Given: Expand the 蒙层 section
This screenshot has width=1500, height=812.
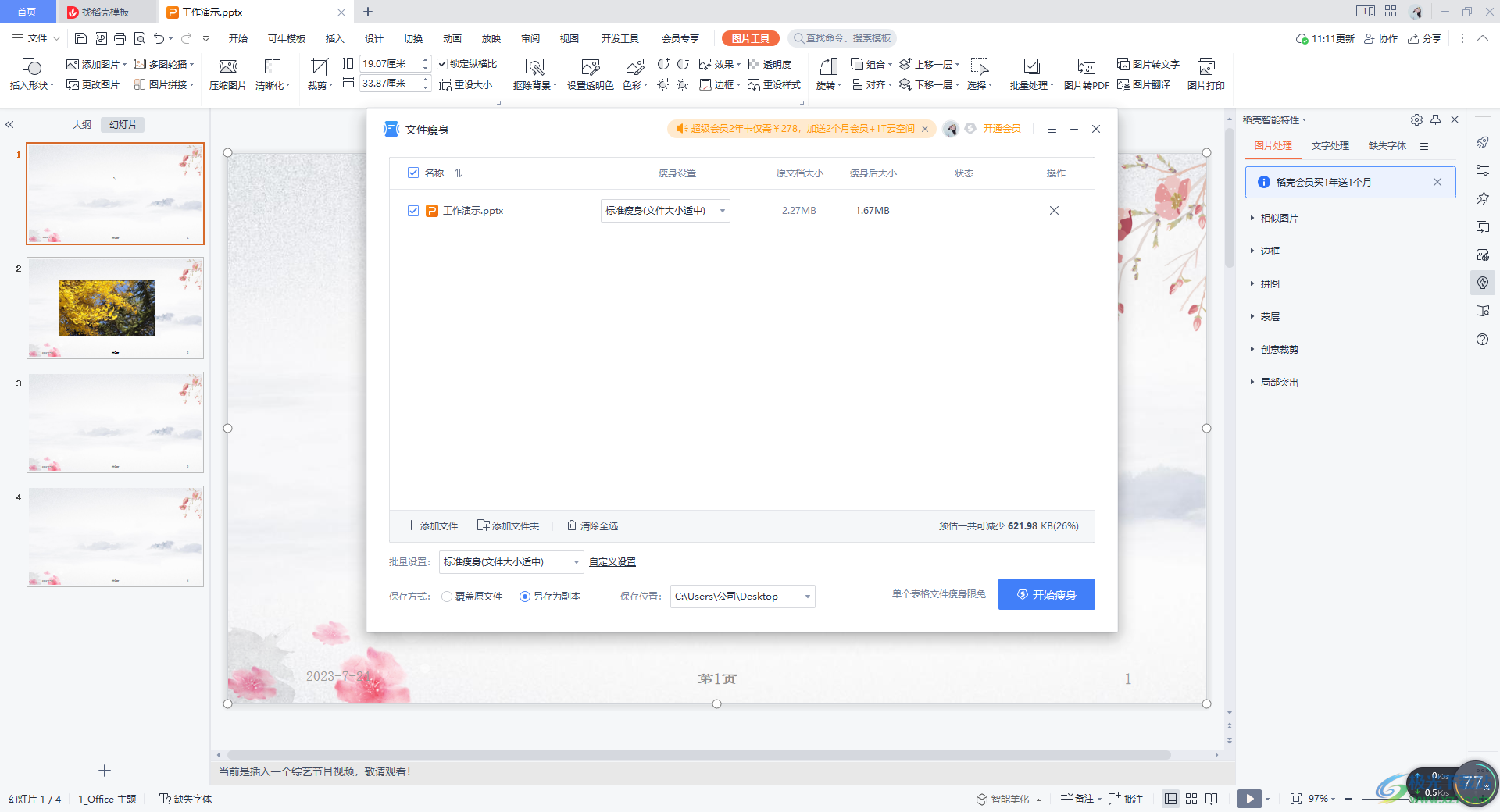Looking at the screenshot, I should [1265, 316].
